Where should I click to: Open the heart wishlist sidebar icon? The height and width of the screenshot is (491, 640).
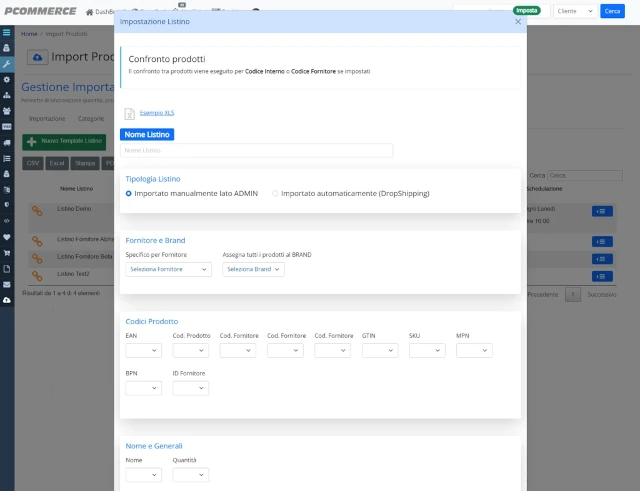point(7,237)
